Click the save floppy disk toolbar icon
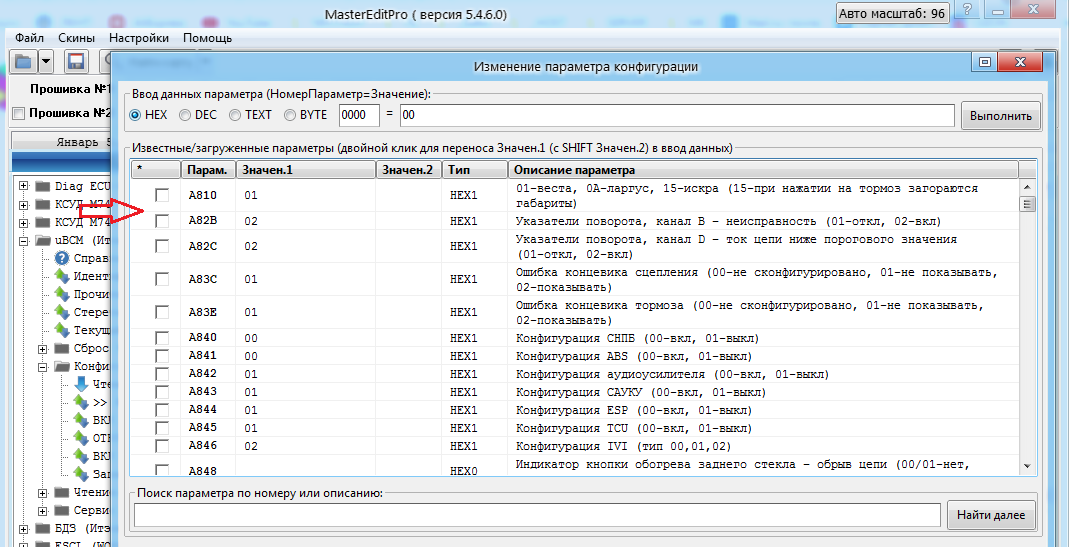The height and width of the screenshot is (547, 1069). point(76,61)
